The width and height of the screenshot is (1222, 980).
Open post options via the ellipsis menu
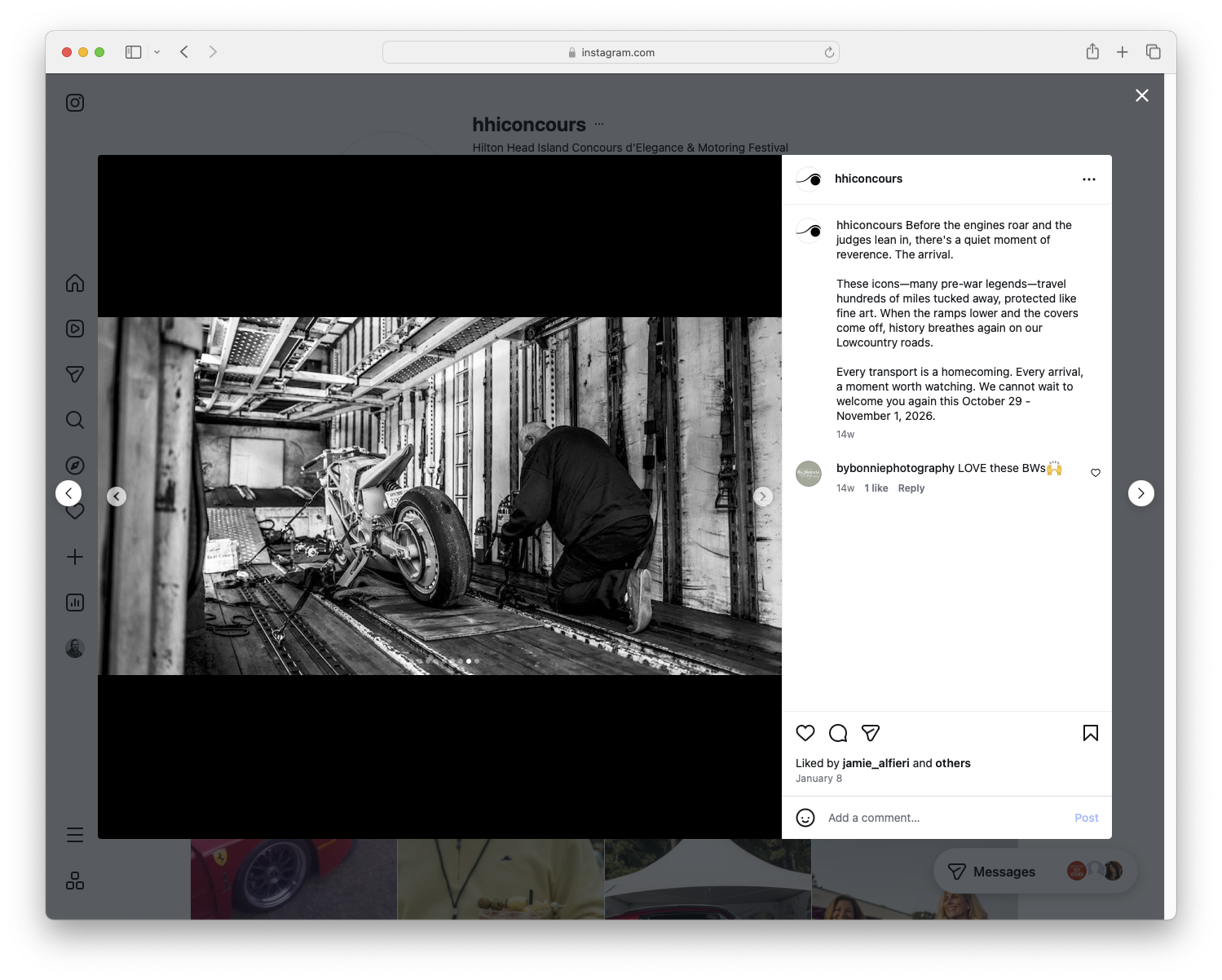pos(1089,179)
